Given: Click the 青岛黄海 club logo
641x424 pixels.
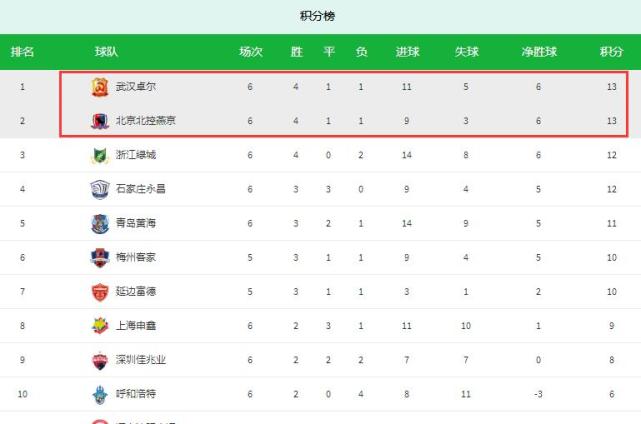Looking at the screenshot, I should click(100, 224).
